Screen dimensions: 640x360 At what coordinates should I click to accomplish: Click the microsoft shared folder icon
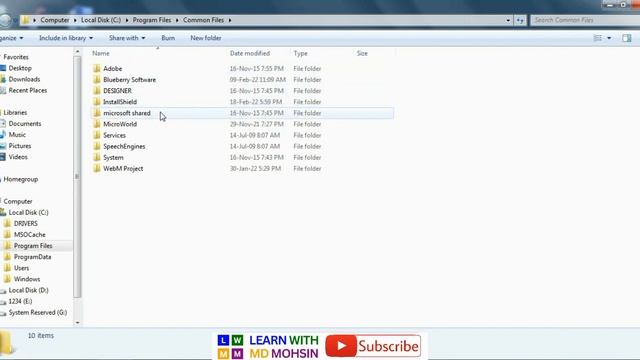click(x=97, y=113)
